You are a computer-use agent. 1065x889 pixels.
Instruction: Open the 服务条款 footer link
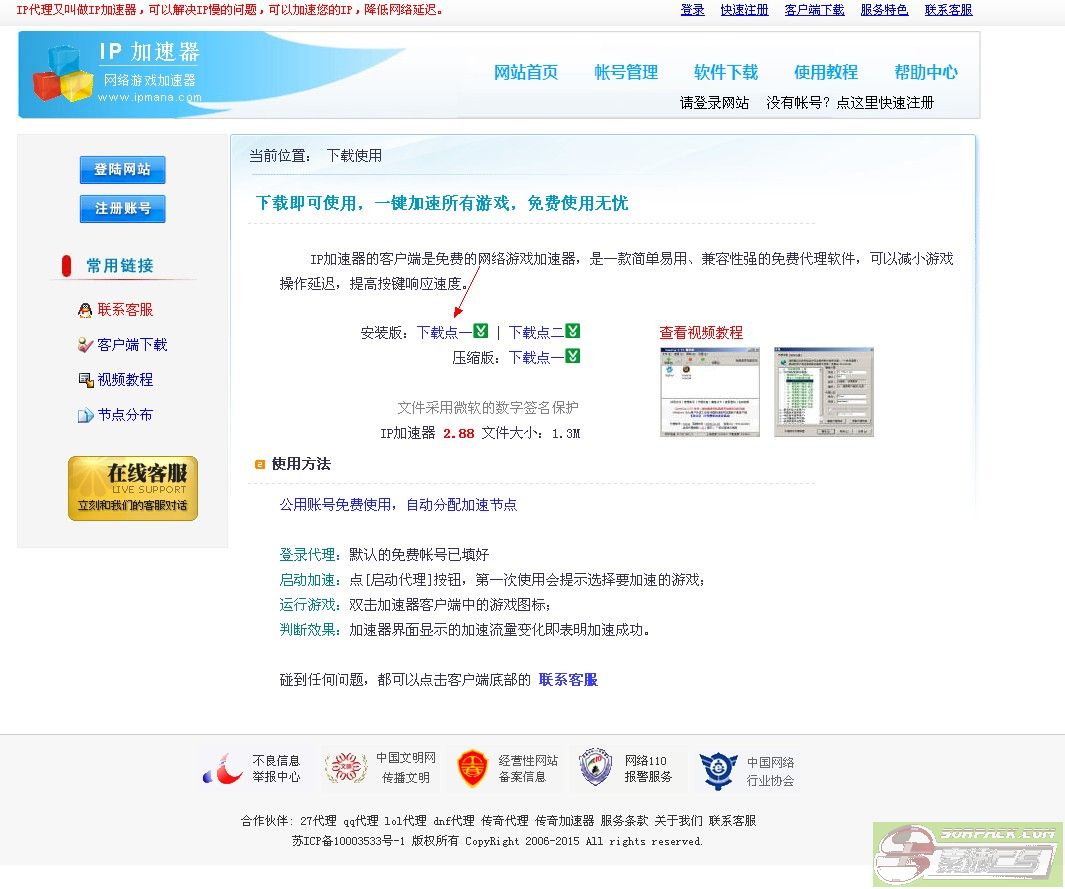[x=624, y=821]
